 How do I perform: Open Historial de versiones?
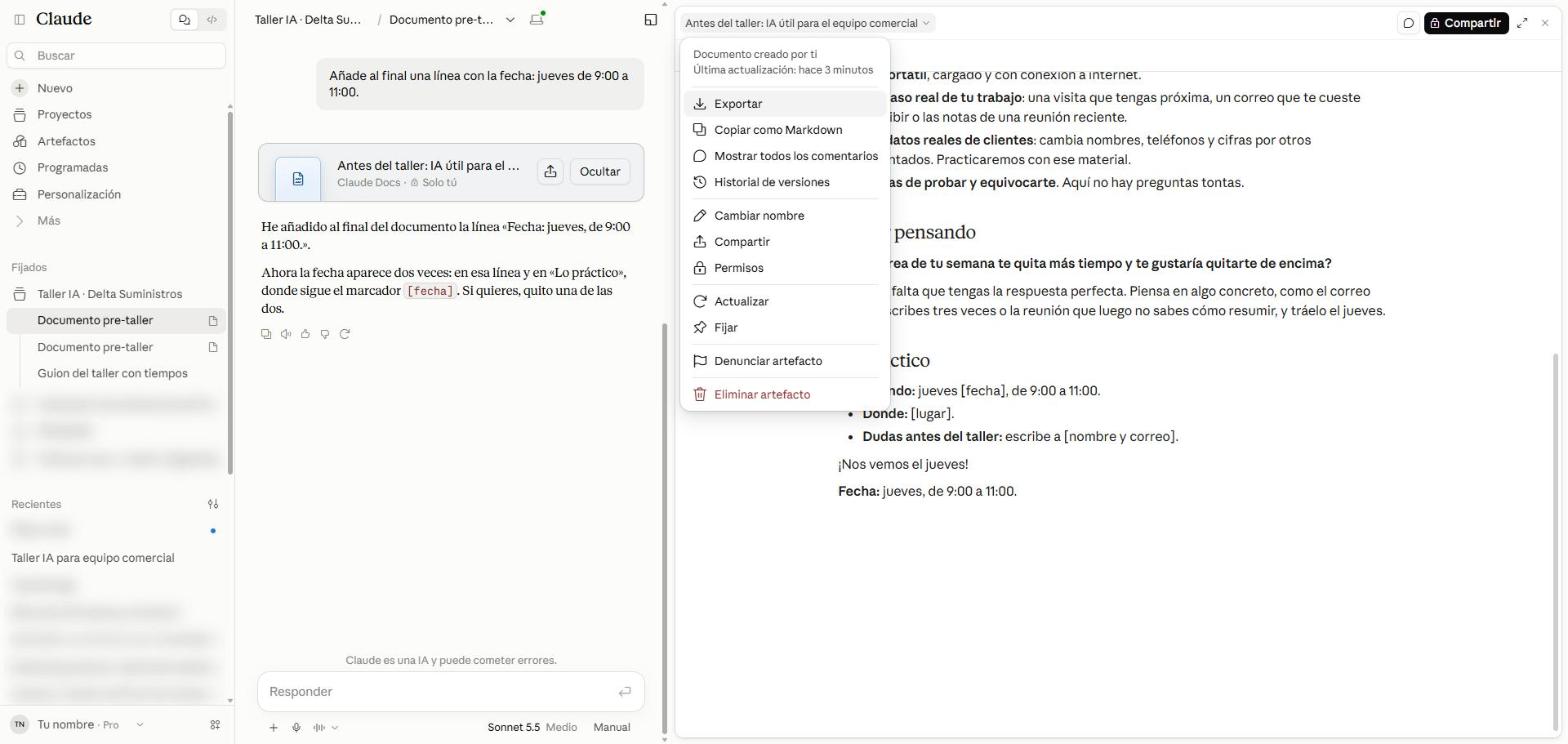point(785,182)
